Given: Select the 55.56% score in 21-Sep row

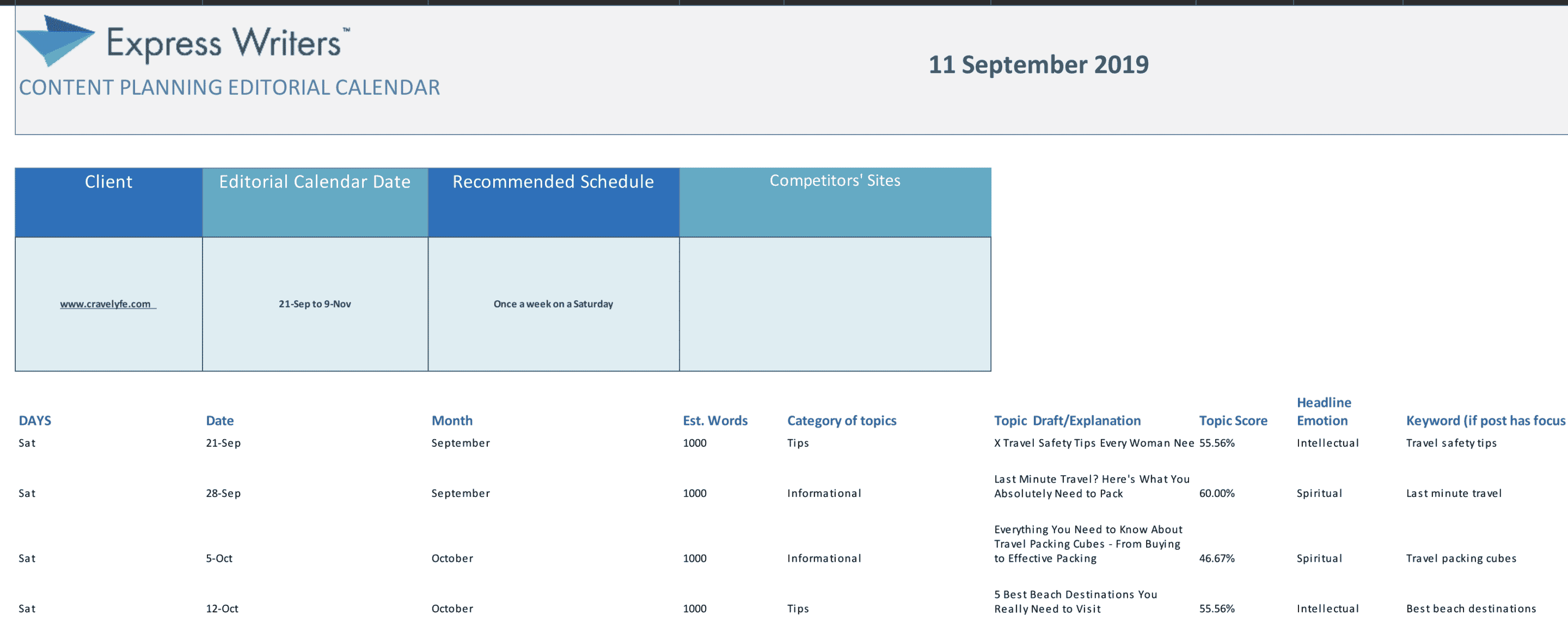Looking at the screenshot, I should point(1217,443).
